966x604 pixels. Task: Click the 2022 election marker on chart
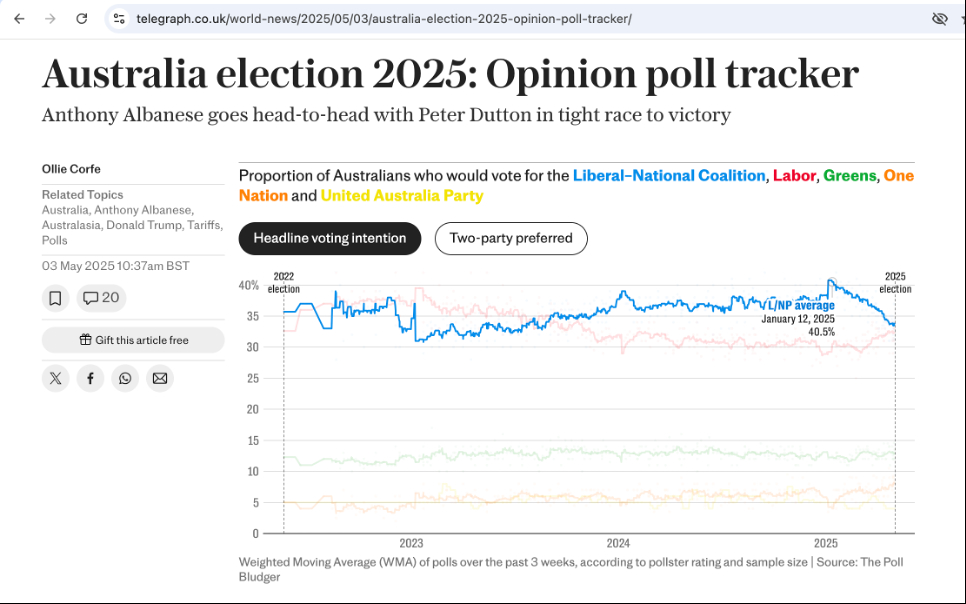(283, 283)
